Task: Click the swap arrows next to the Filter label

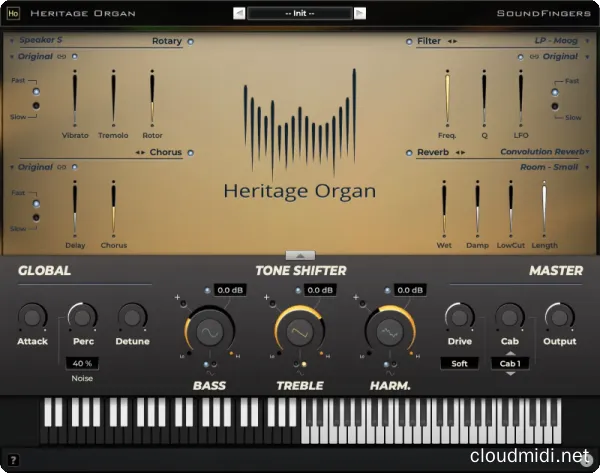Action: pos(452,41)
